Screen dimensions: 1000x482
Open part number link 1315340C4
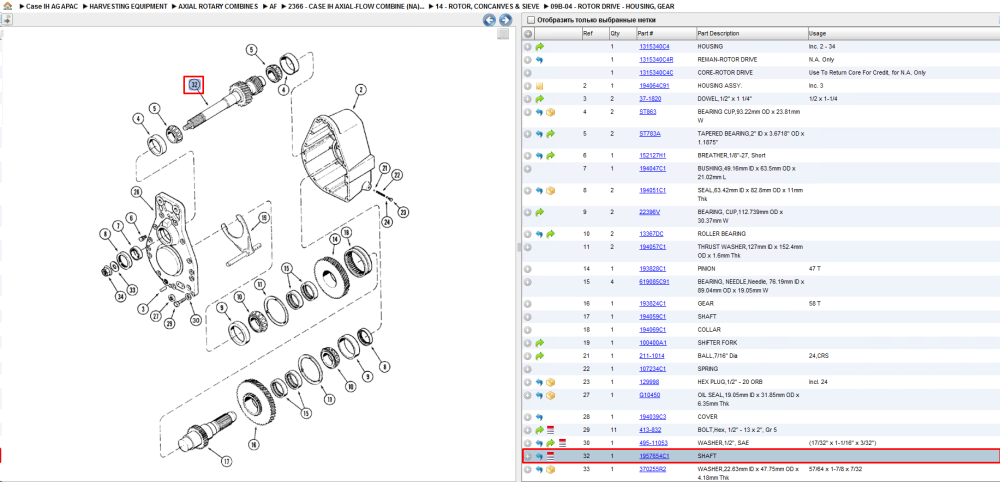click(654, 47)
